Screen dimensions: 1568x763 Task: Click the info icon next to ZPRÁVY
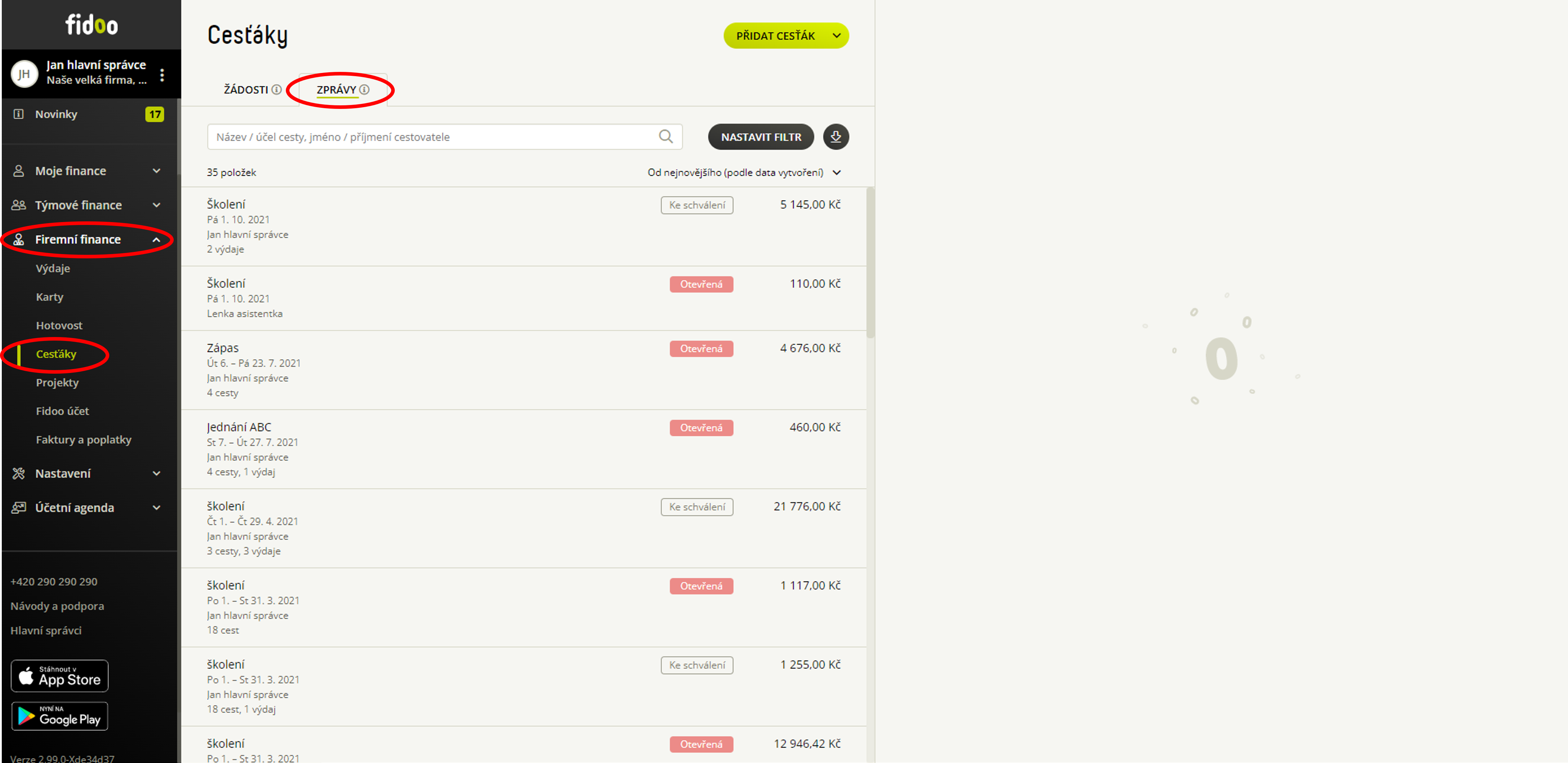click(x=365, y=89)
